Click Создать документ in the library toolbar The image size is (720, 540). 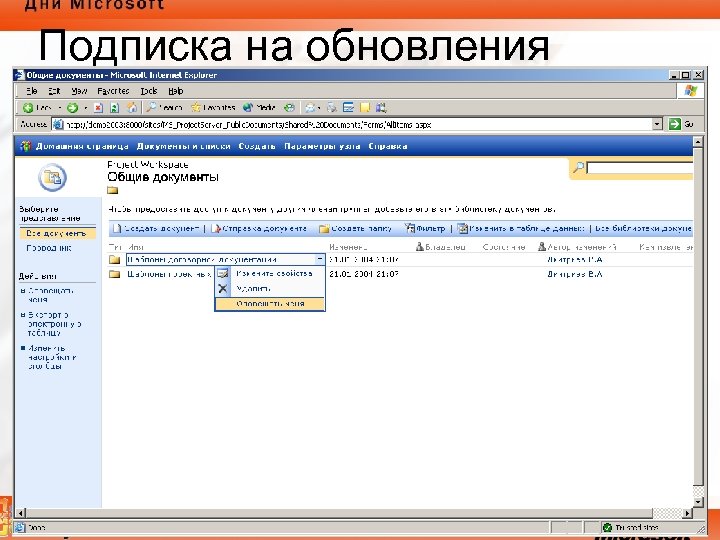coord(157,228)
